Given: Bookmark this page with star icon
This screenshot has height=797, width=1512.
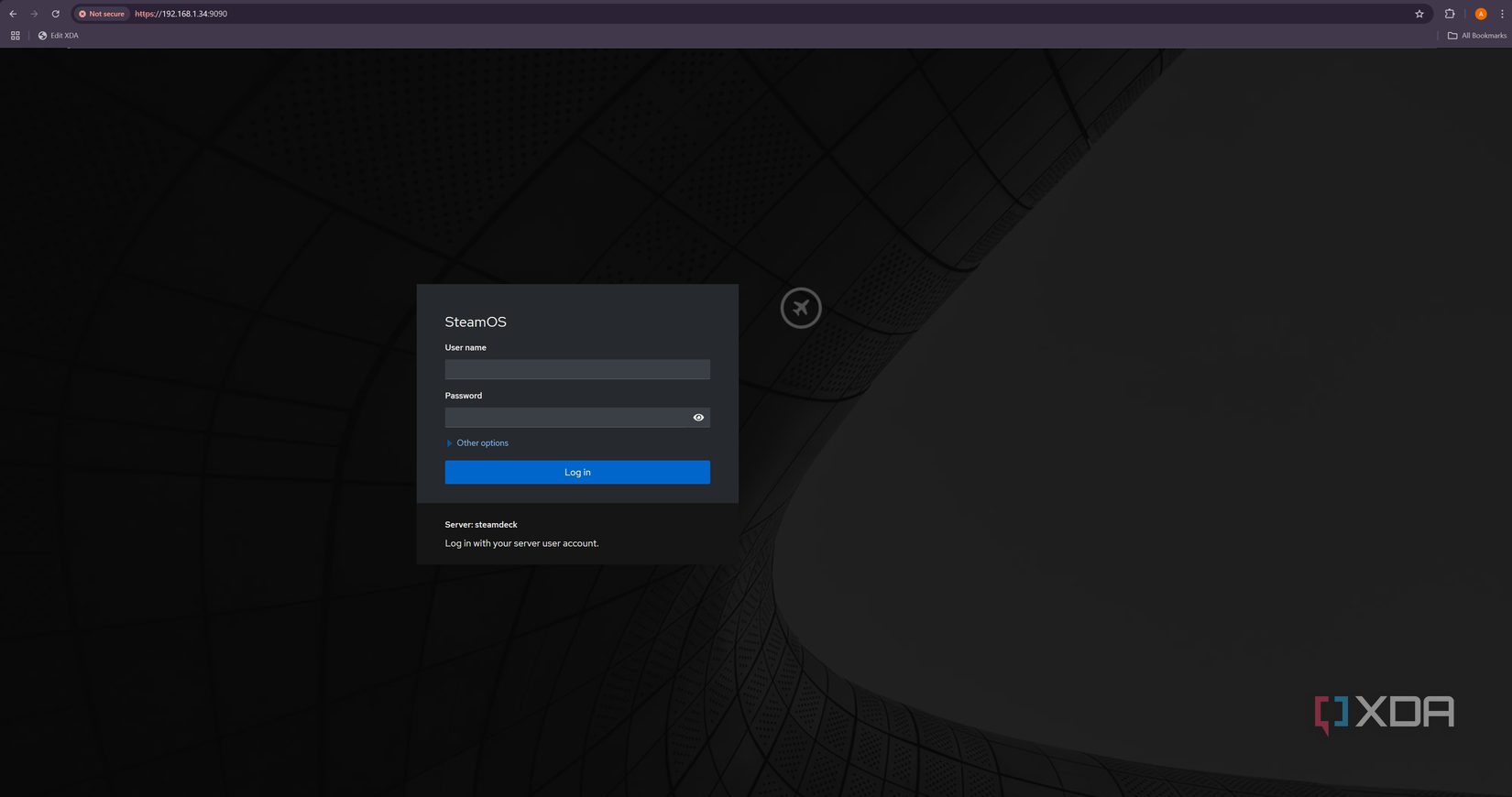Looking at the screenshot, I should coord(1419,14).
